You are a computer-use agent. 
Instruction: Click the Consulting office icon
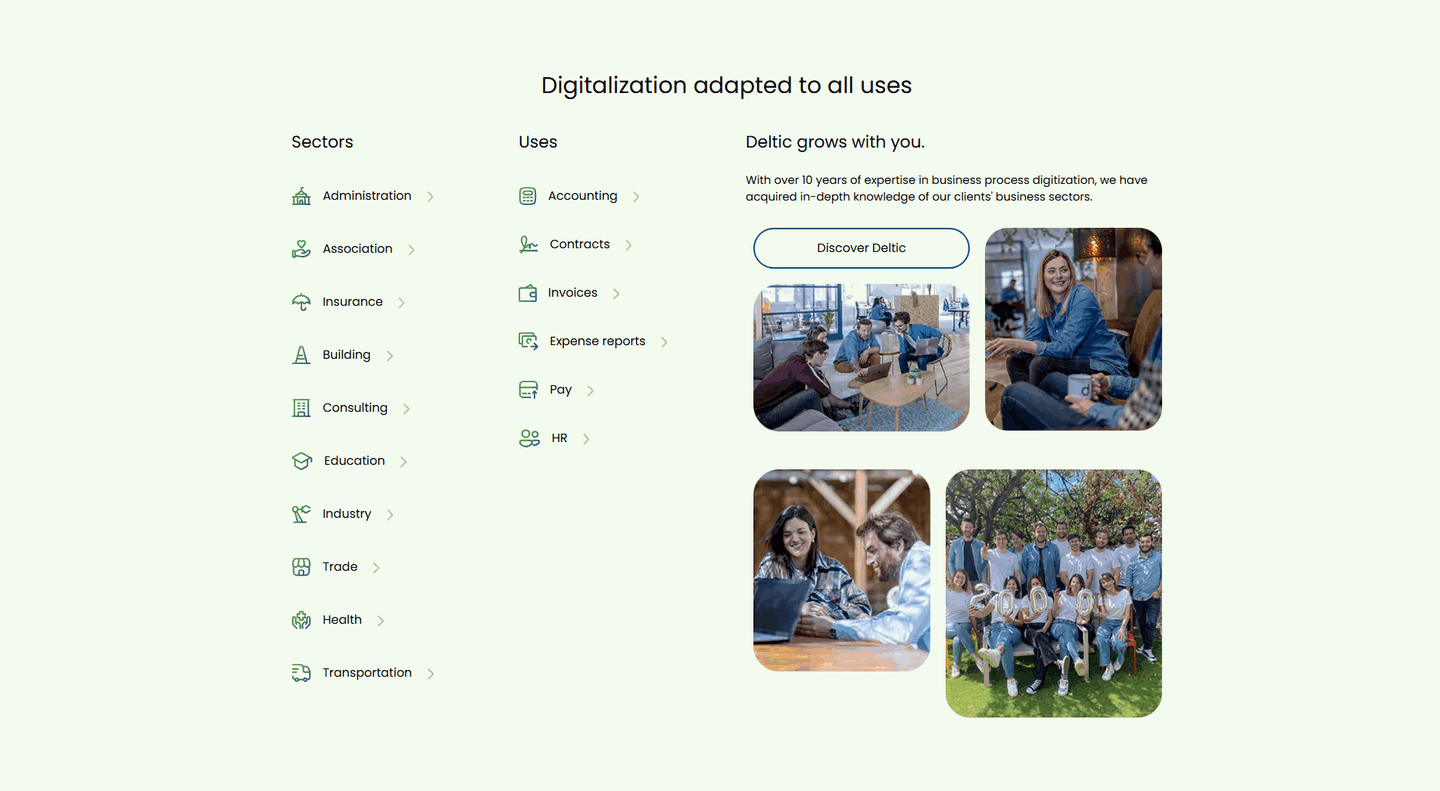[301, 408]
